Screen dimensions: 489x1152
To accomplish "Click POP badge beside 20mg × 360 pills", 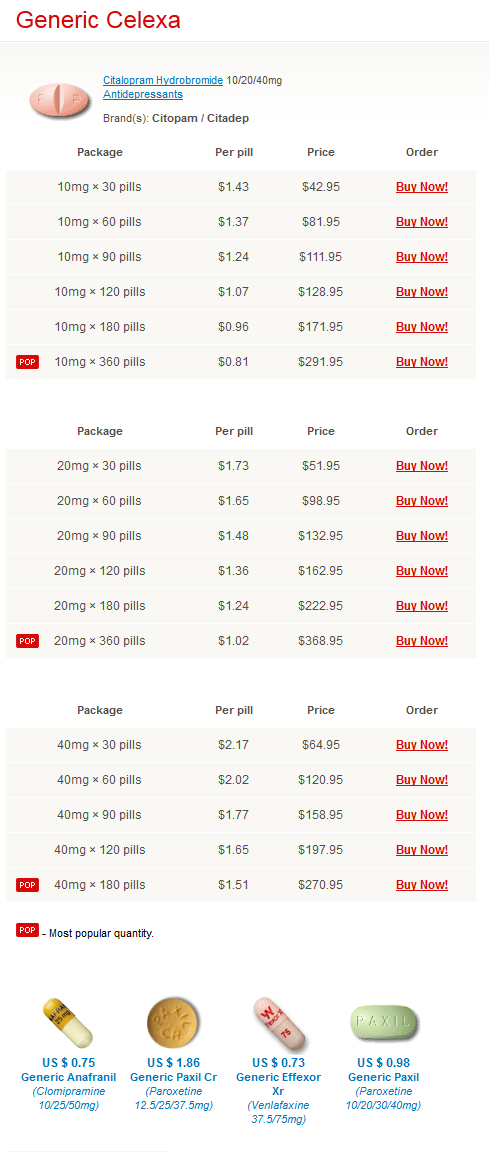I will pos(27,641).
